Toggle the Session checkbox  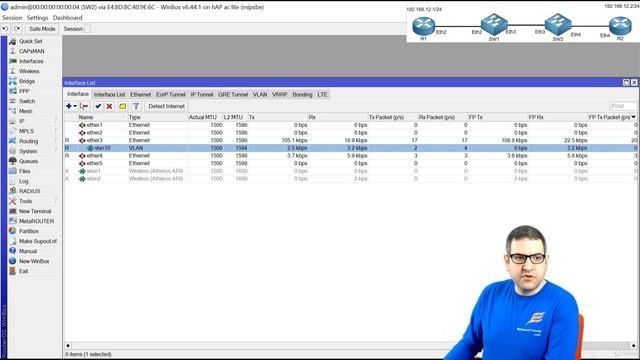pyautogui.click(x=87, y=29)
